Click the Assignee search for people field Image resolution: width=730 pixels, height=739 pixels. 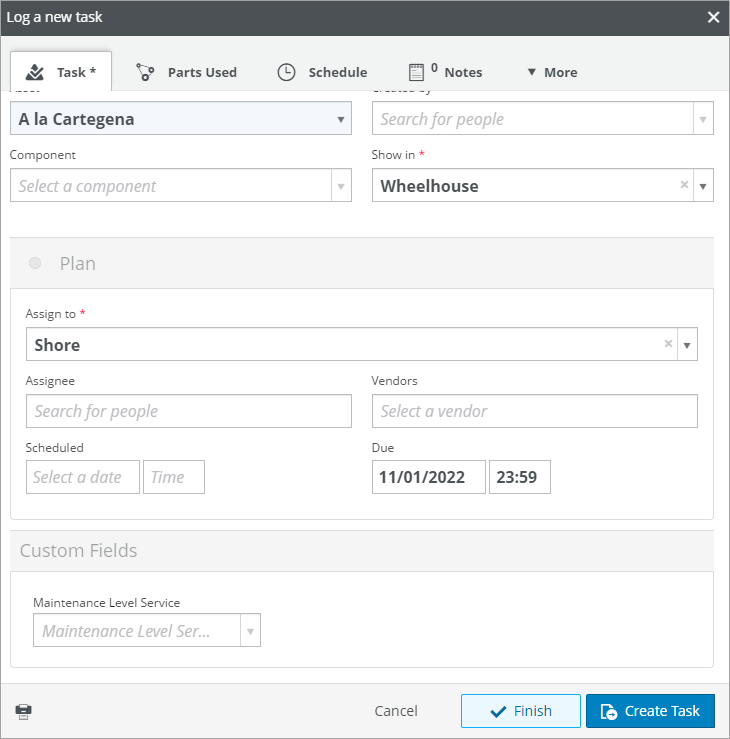[189, 411]
